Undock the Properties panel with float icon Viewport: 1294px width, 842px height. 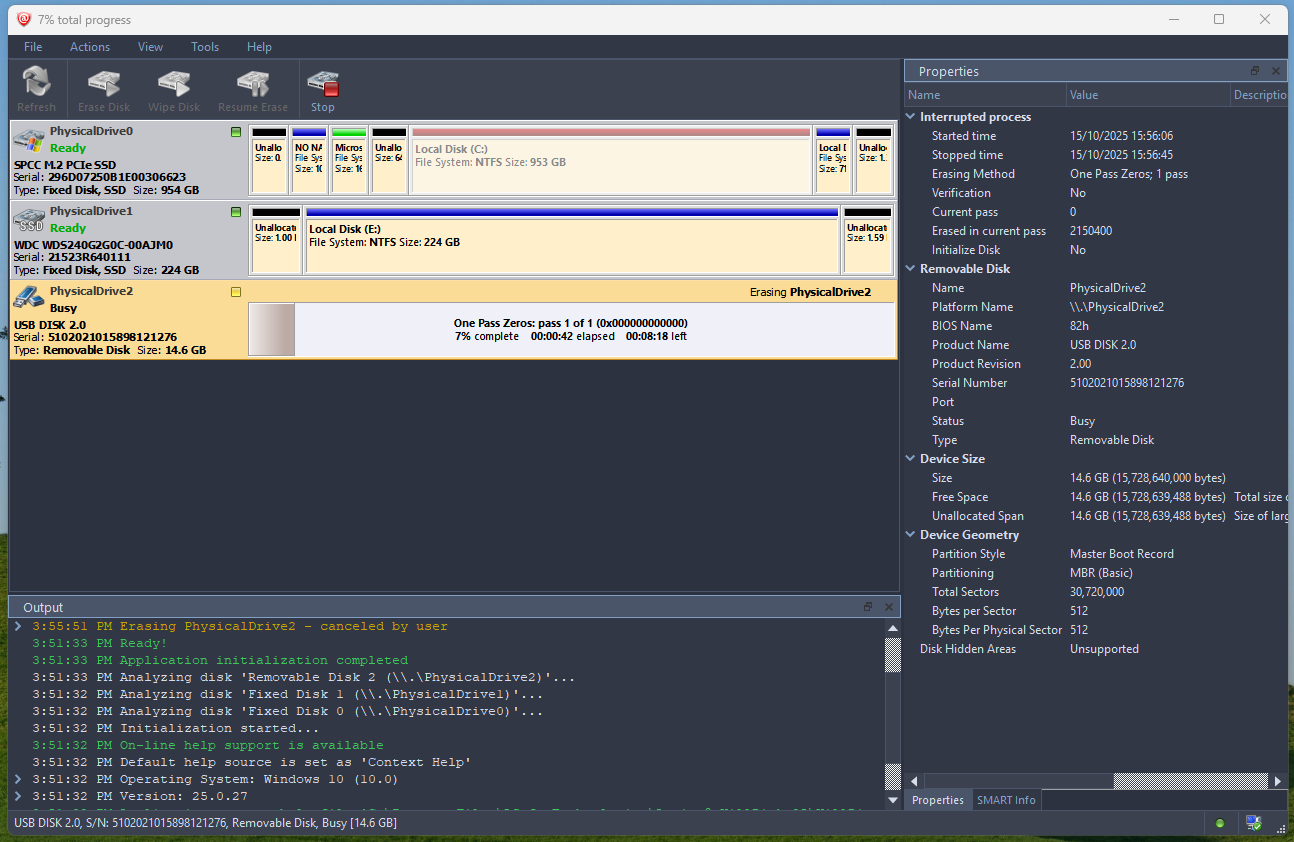coord(1255,71)
